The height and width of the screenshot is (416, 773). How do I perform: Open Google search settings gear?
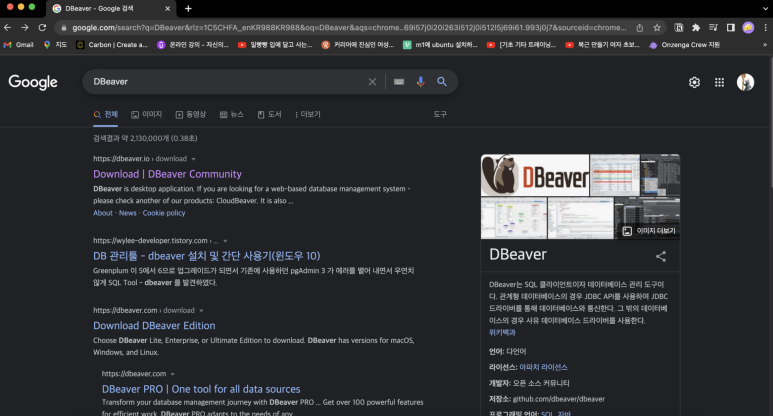pos(694,82)
